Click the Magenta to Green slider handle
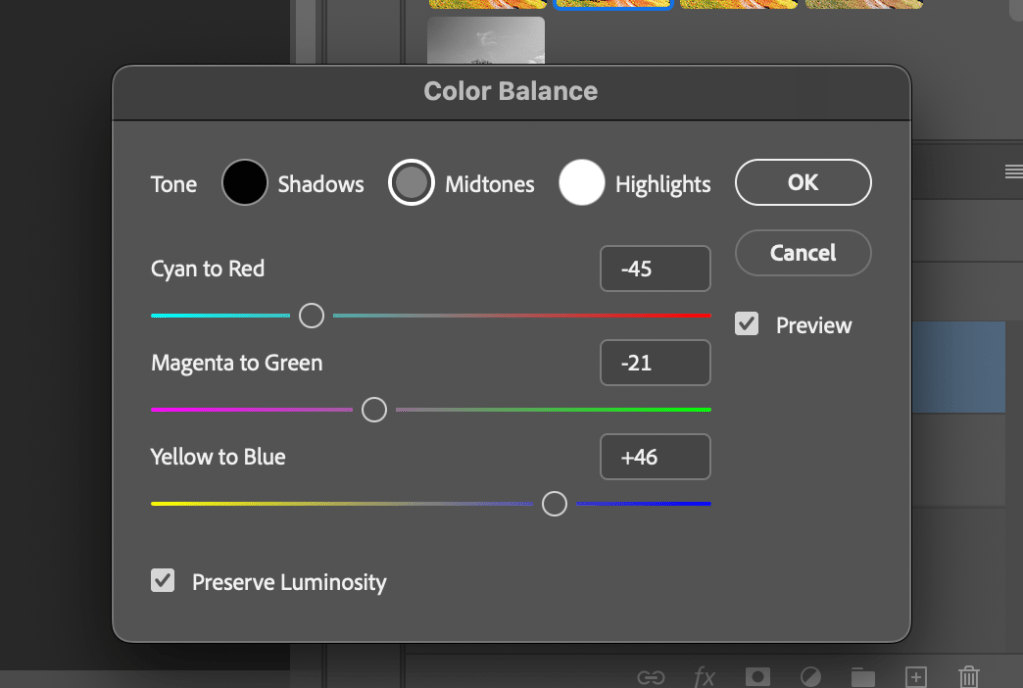 tap(374, 410)
